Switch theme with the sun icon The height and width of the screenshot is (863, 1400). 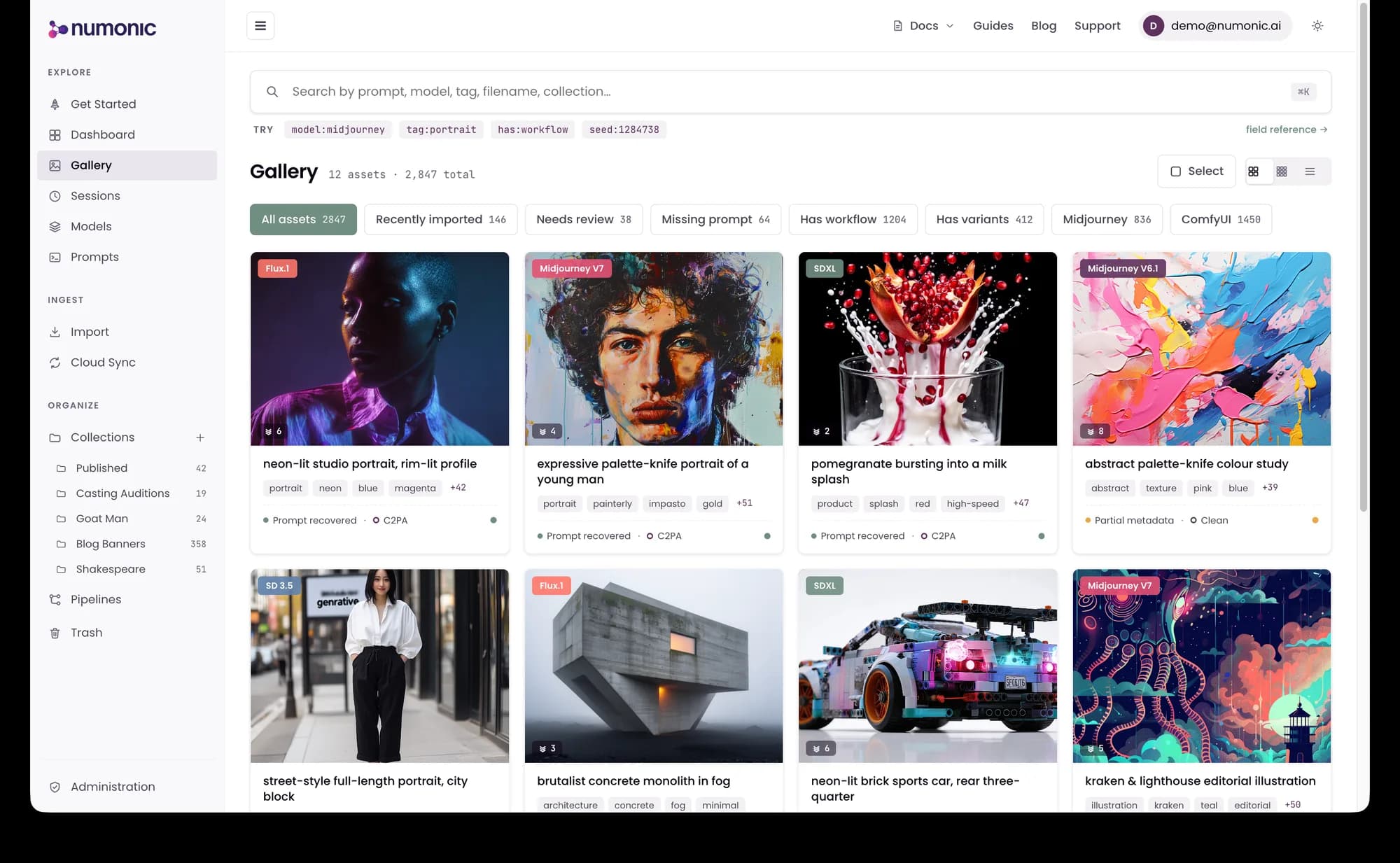click(x=1317, y=26)
